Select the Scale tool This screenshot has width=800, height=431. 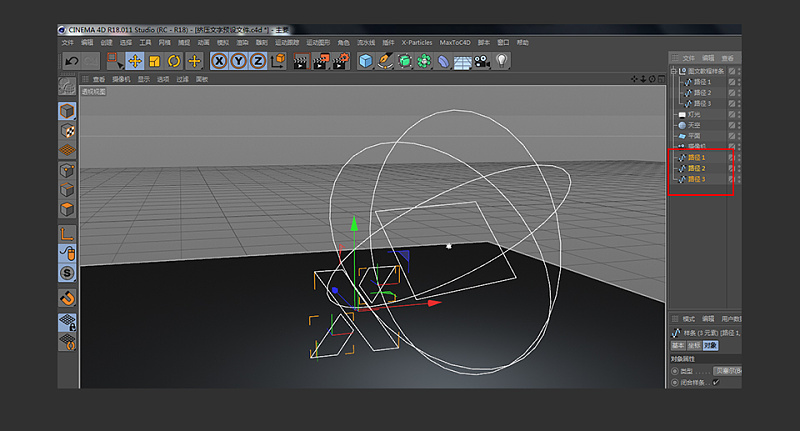click(154, 61)
